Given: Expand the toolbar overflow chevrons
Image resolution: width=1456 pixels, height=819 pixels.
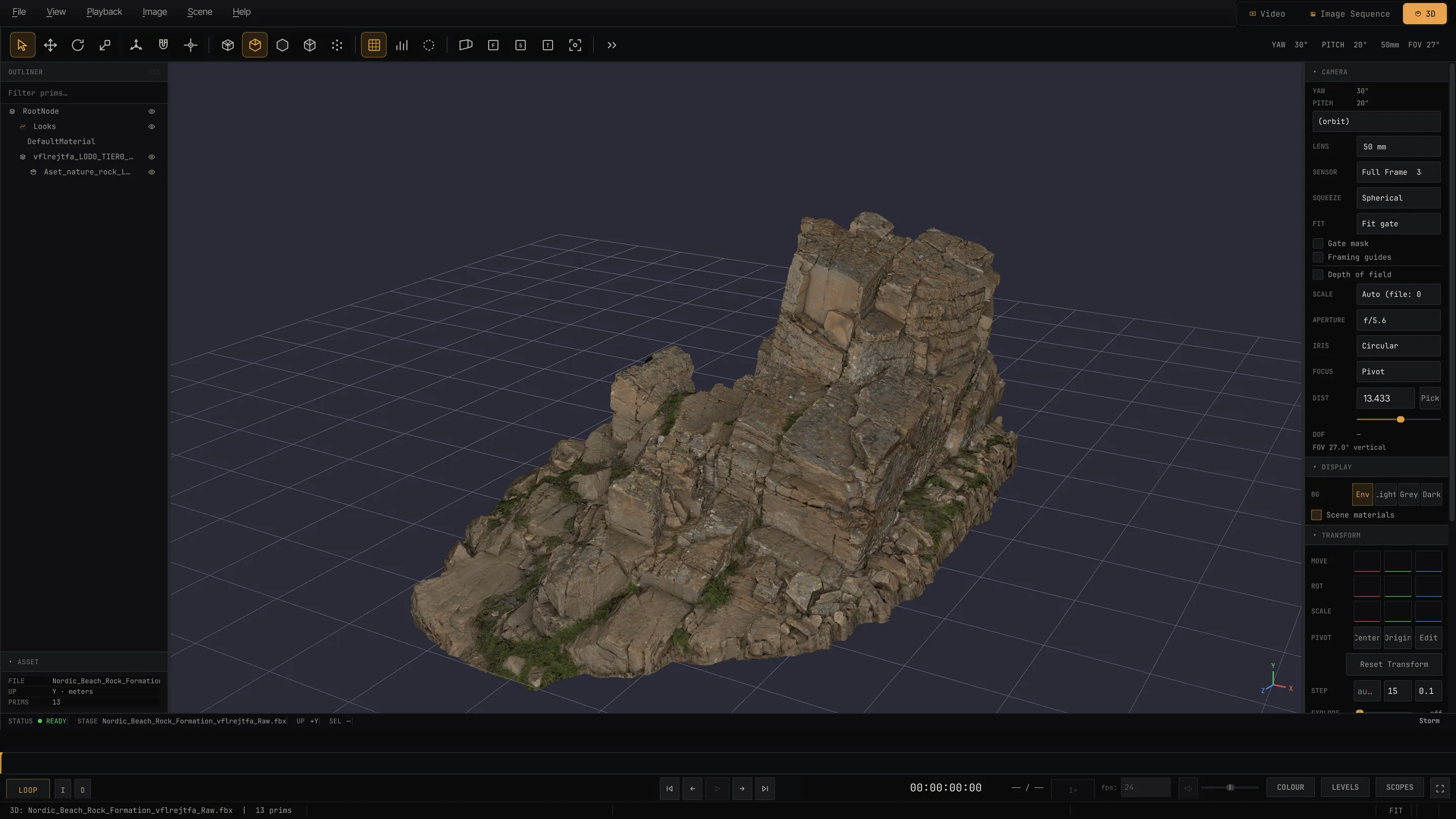Looking at the screenshot, I should click(x=612, y=45).
